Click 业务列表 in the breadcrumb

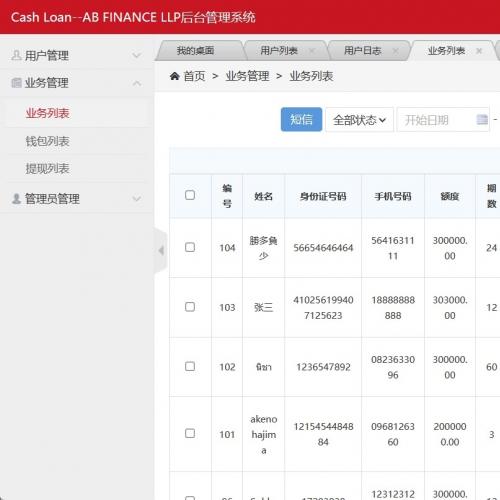click(x=311, y=76)
